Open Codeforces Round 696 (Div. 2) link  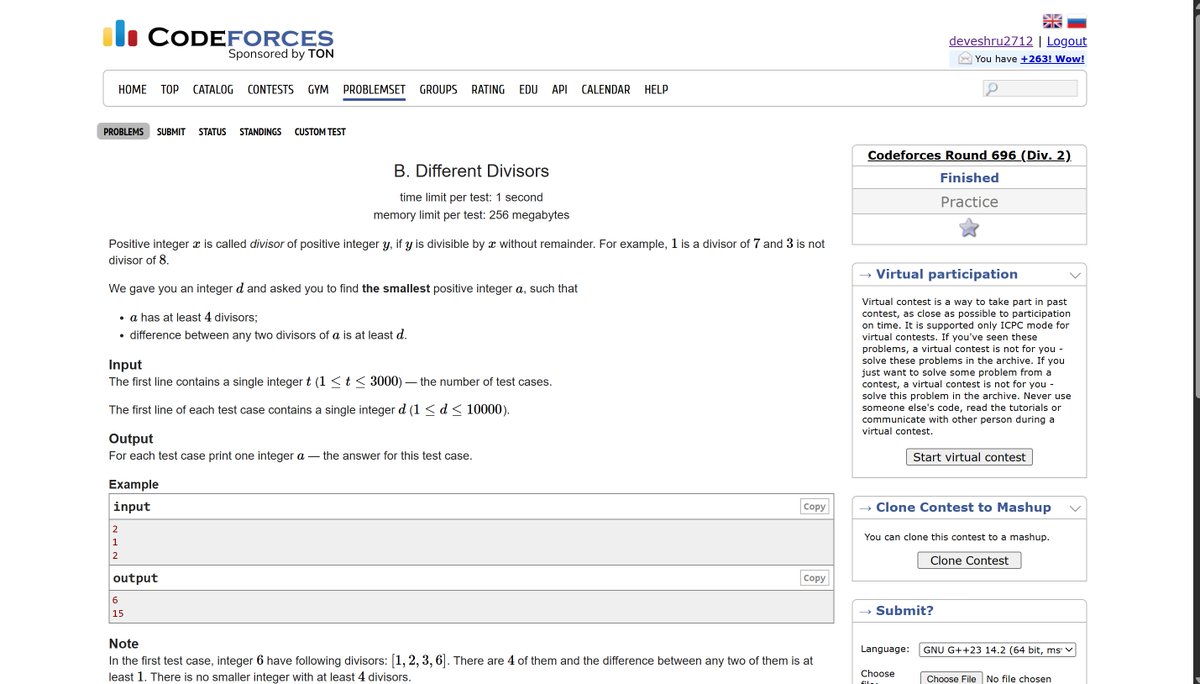pos(969,155)
